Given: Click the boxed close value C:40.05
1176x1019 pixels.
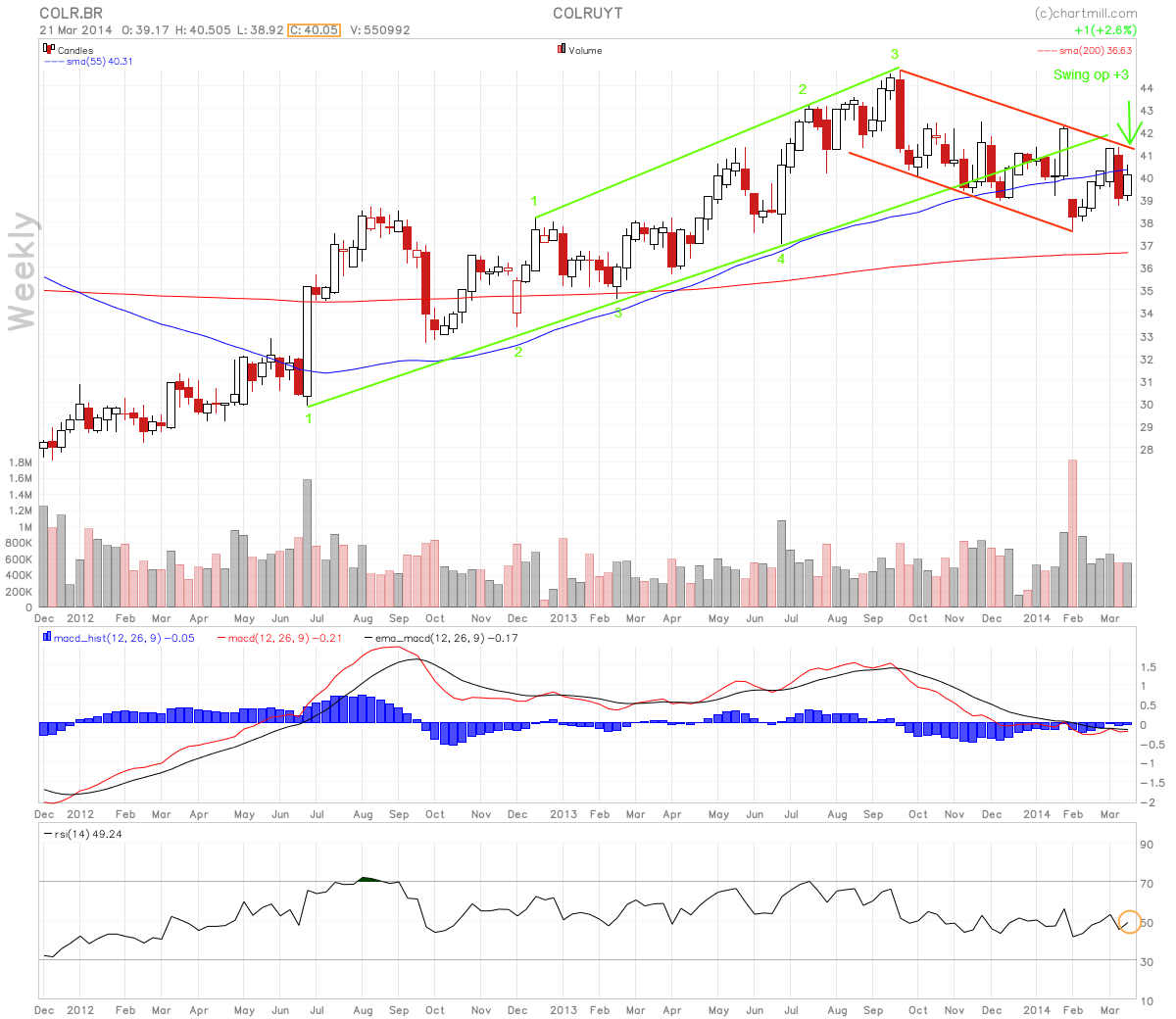Looking at the screenshot, I should click(314, 30).
